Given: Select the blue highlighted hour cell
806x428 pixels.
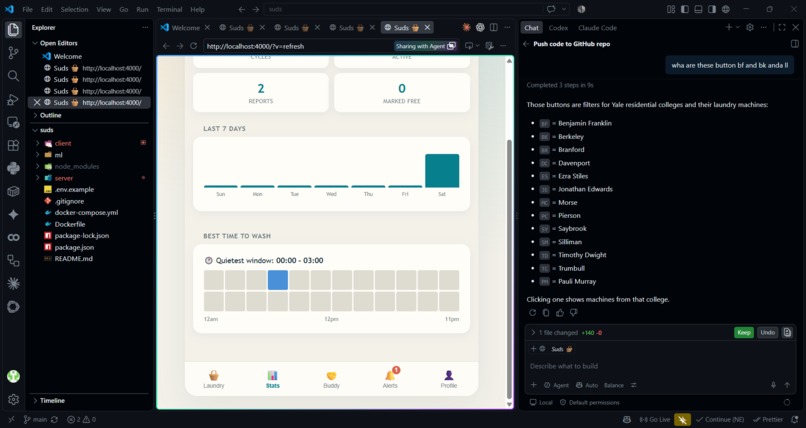Looking at the screenshot, I should tap(278, 280).
